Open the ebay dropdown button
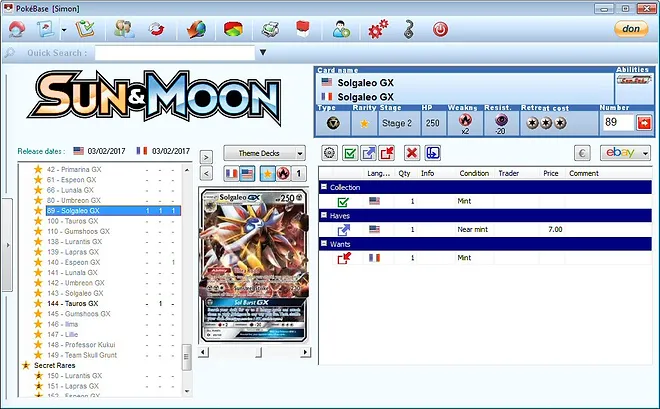Screen dimensions: 660x409 [x=625, y=153]
